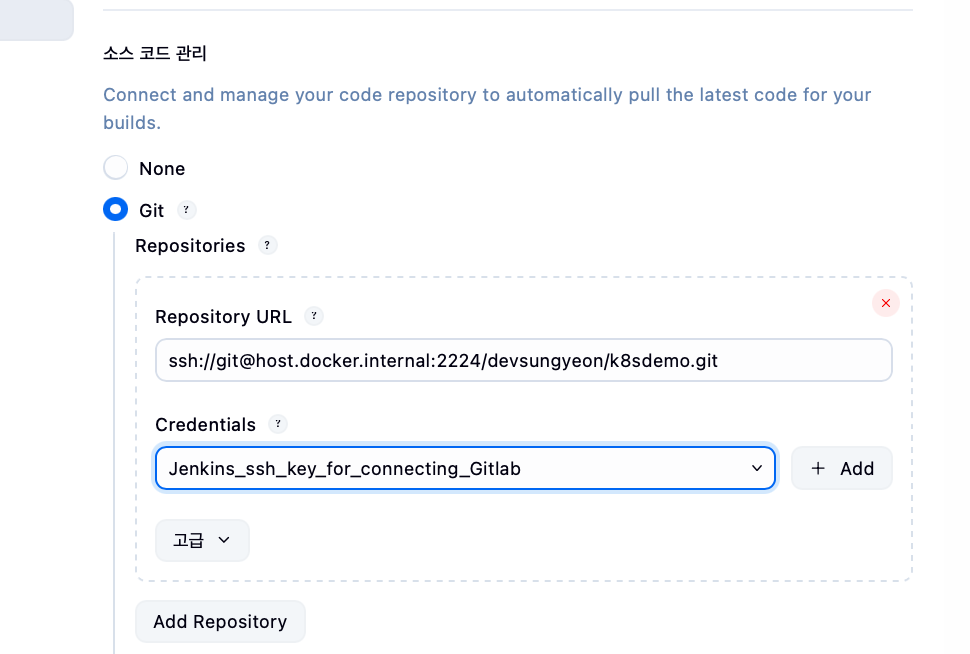The image size is (970, 654).
Task: Open the Credentials help question mark
Action: tap(279, 424)
